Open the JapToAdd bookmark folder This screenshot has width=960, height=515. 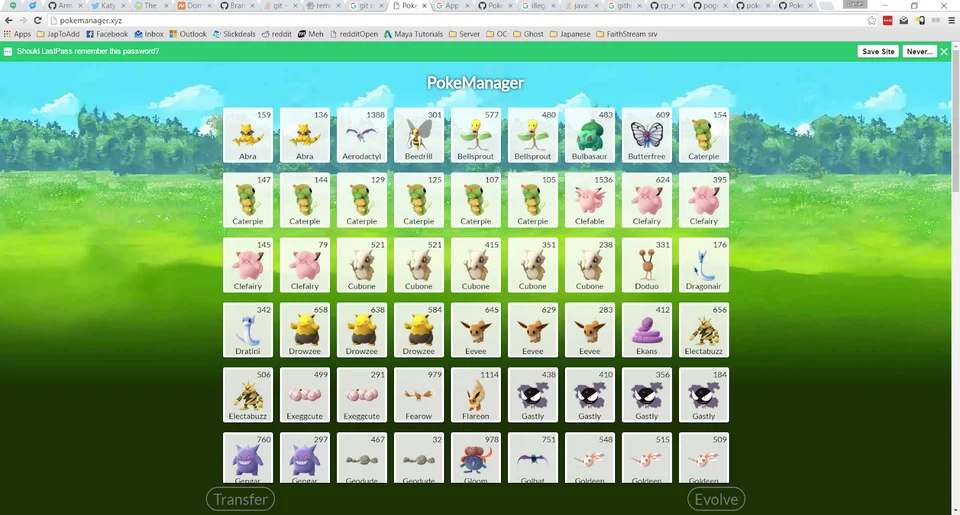[x=58, y=34]
